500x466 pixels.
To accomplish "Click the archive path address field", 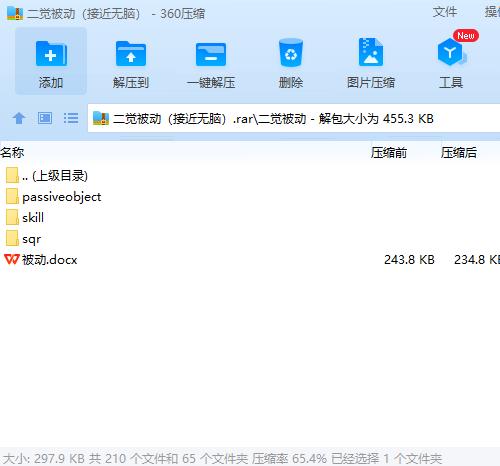I will tap(294, 118).
